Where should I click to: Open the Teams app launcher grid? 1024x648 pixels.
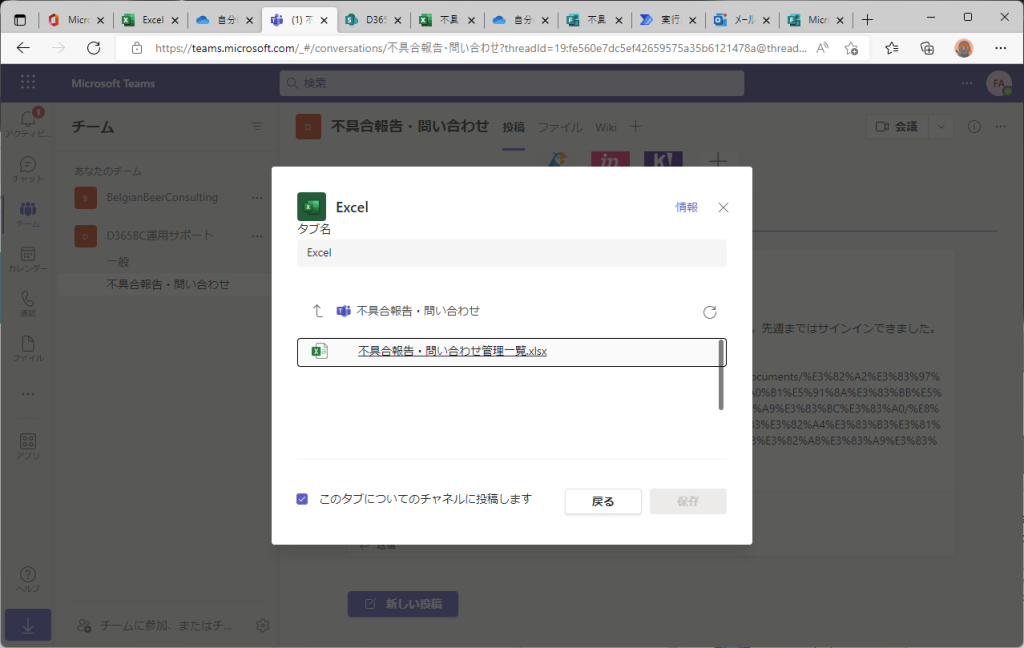click(27, 82)
